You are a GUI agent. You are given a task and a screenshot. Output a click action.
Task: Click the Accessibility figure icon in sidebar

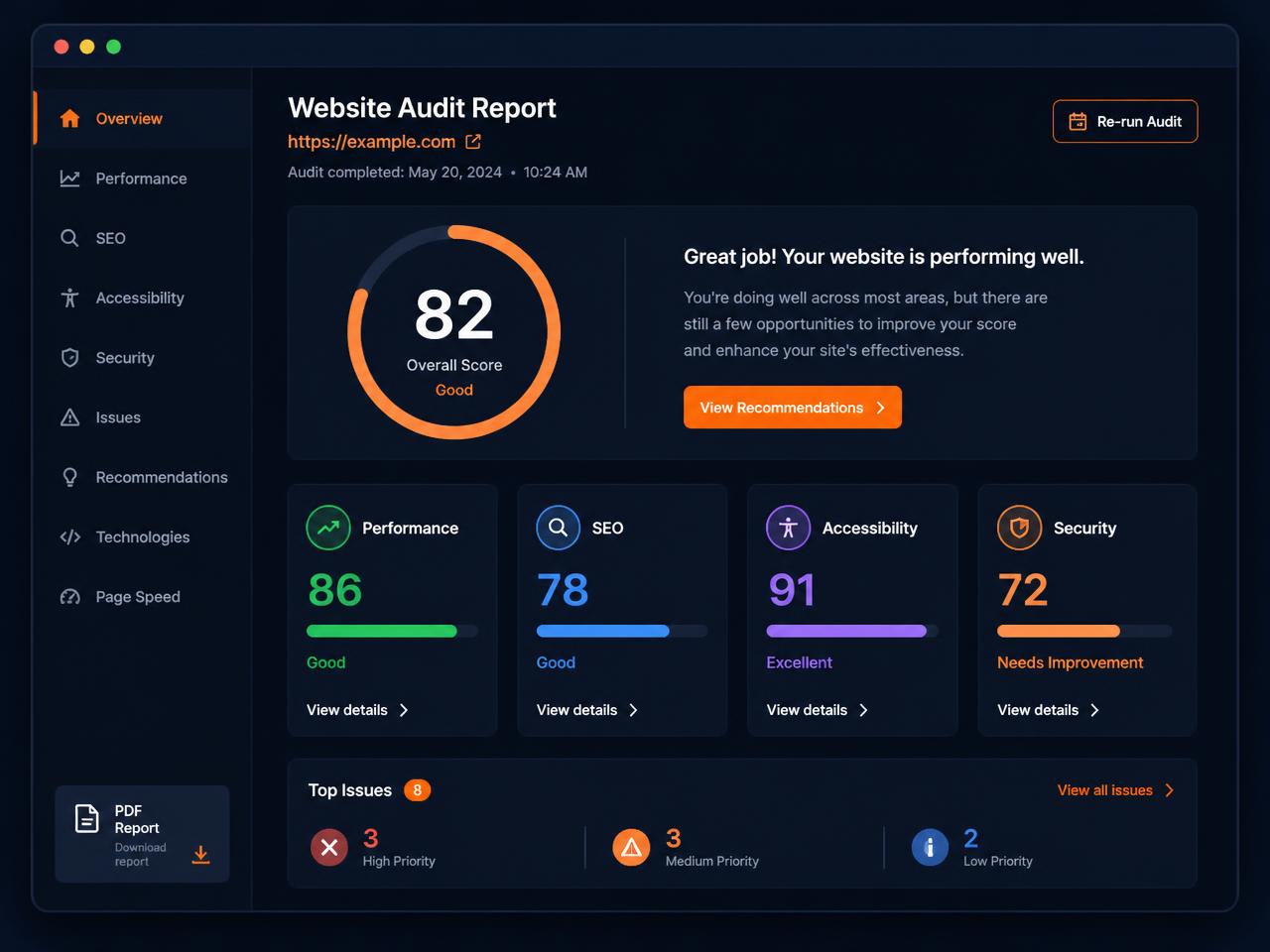coord(69,297)
